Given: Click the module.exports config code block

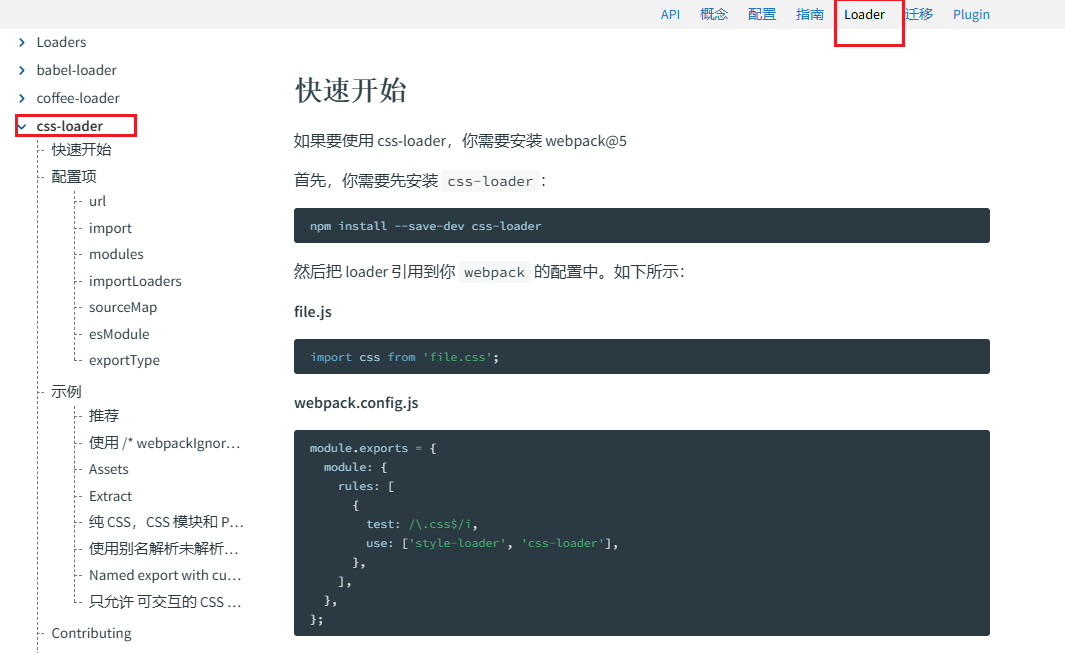Looking at the screenshot, I should (x=641, y=533).
